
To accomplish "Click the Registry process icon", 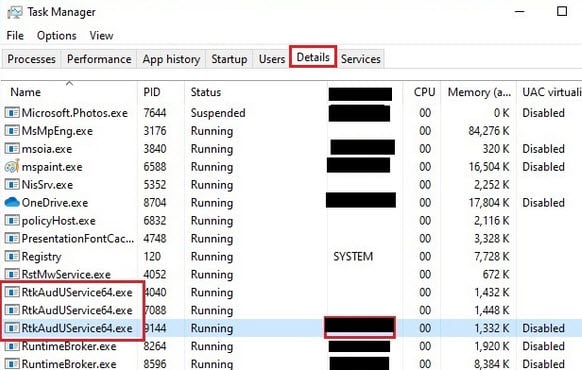I will point(12,256).
